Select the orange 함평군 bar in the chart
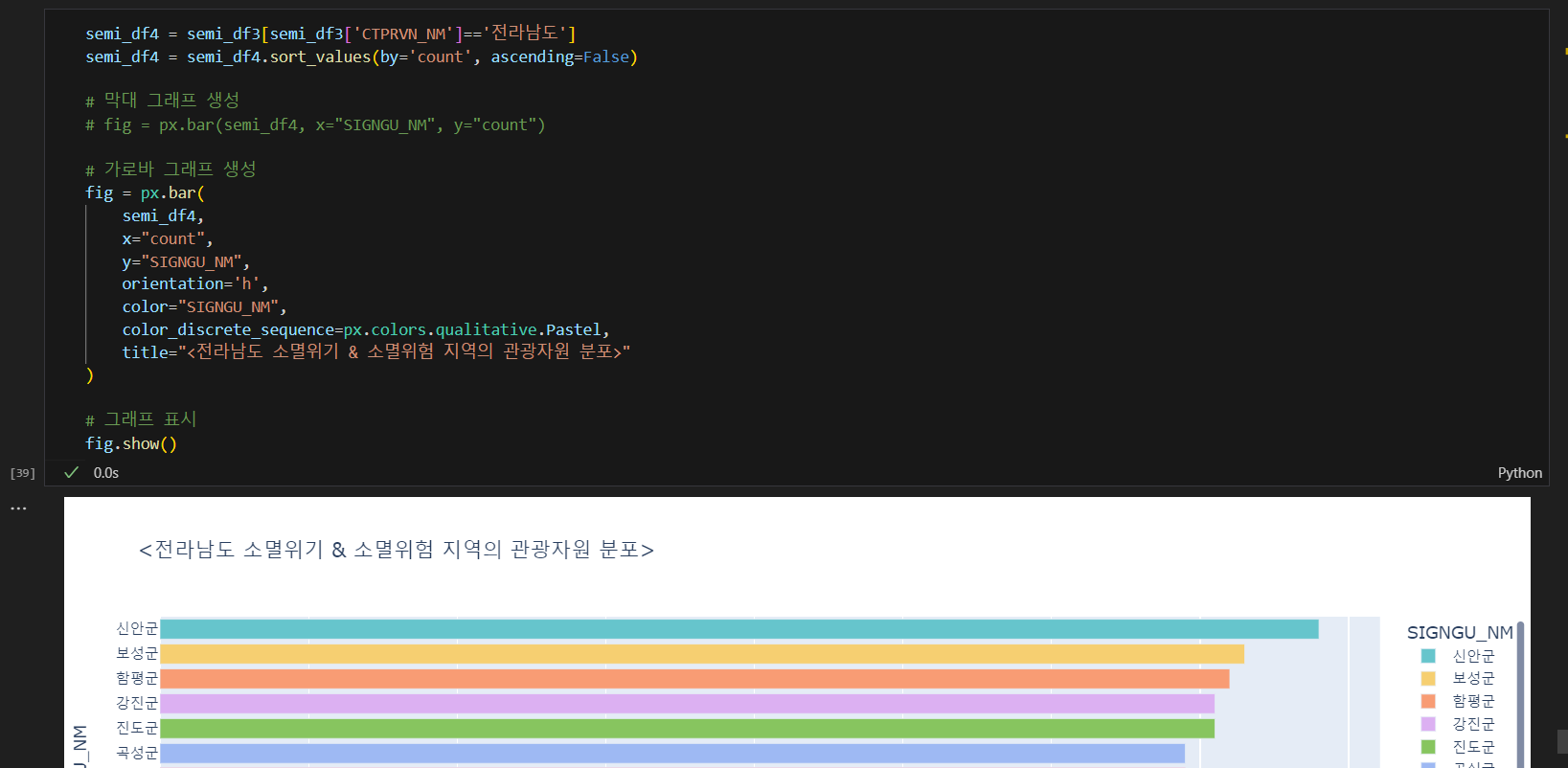The image size is (1568, 768). (694, 679)
